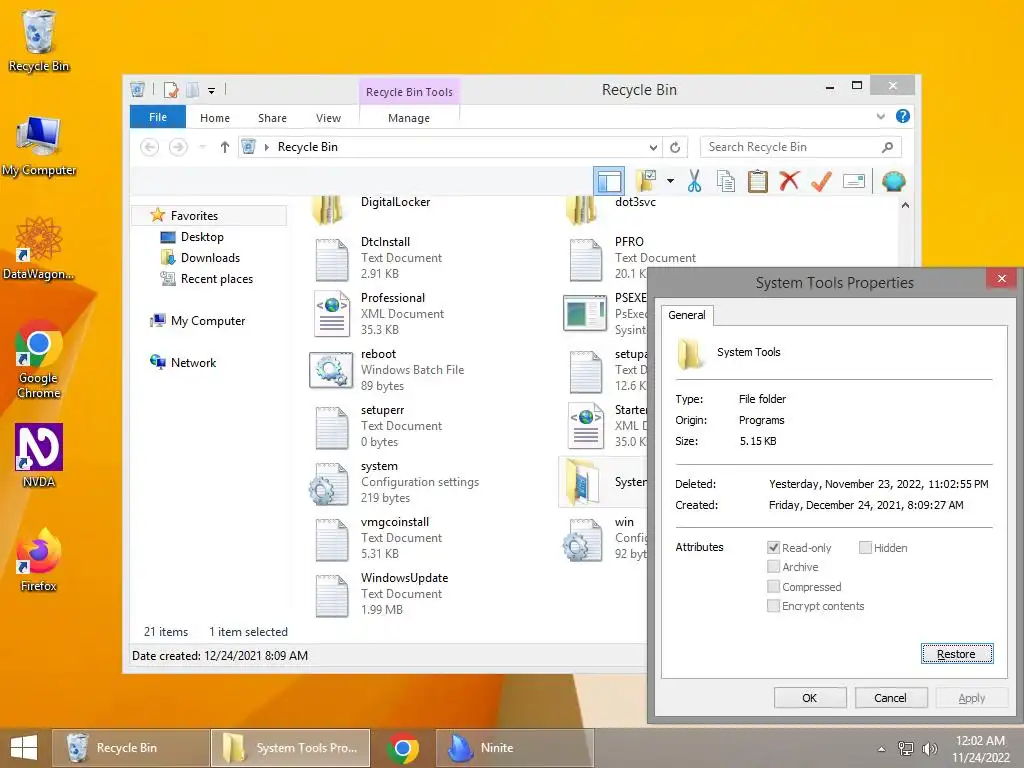1024x768 pixels.
Task: Select Desktop in navigation pane
Action: coord(202,237)
